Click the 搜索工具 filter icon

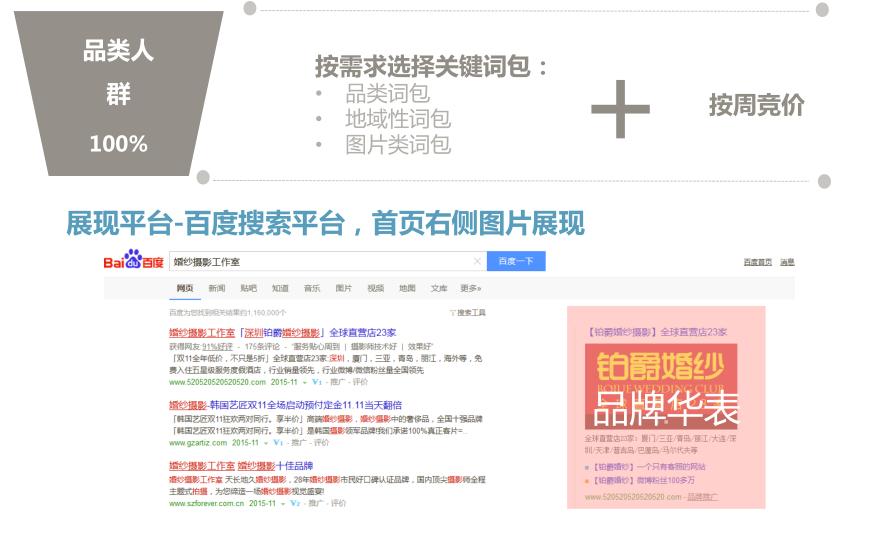452,313
